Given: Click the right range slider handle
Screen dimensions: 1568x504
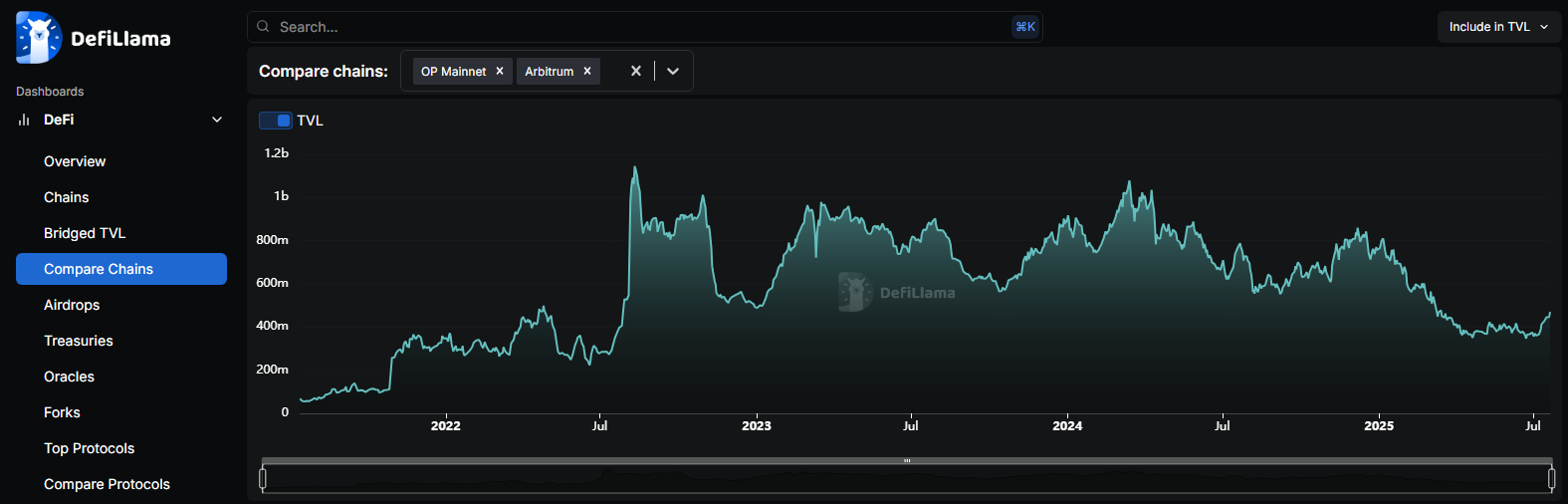Looking at the screenshot, I should tap(1551, 479).
